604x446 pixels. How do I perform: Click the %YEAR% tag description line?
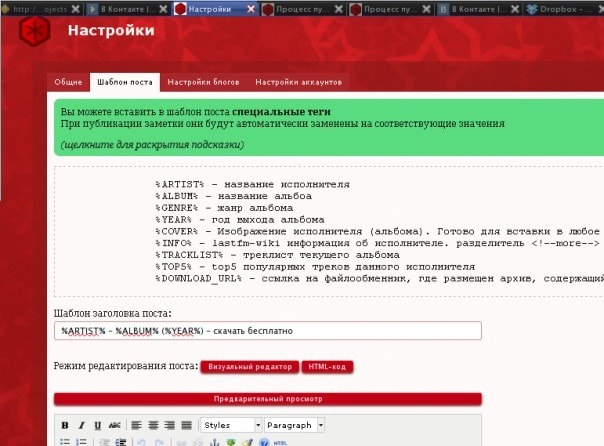[x=240, y=220]
